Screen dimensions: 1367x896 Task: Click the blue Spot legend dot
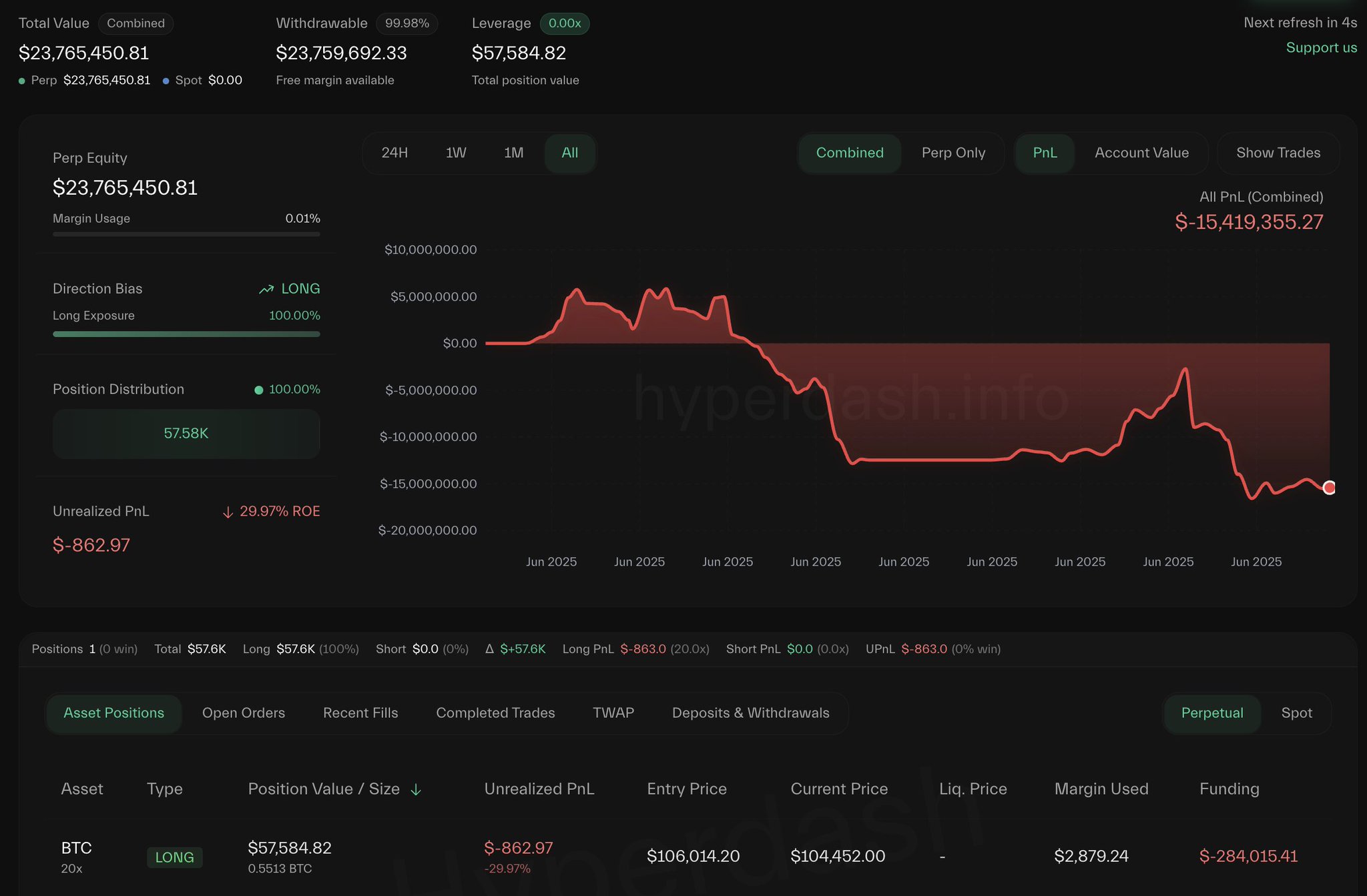[x=166, y=81]
